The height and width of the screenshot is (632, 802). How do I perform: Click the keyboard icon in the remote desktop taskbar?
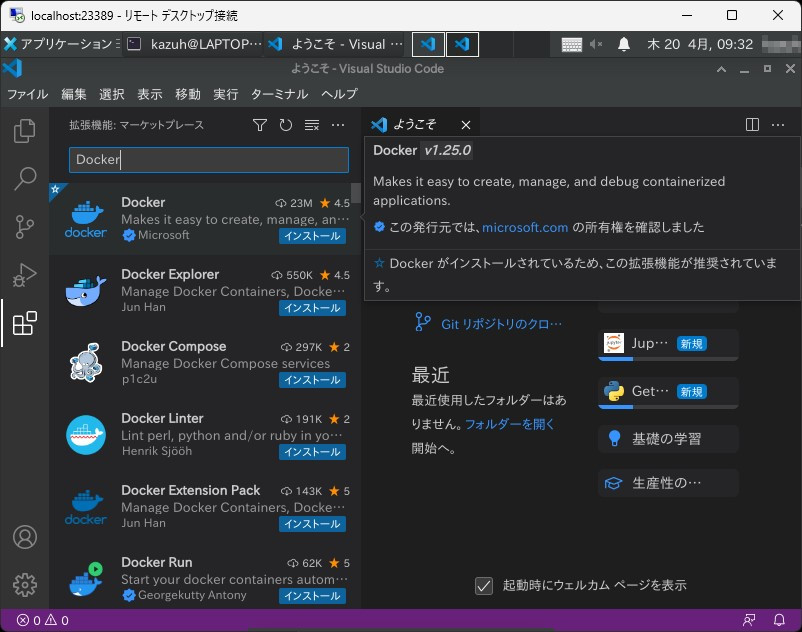[571, 43]
